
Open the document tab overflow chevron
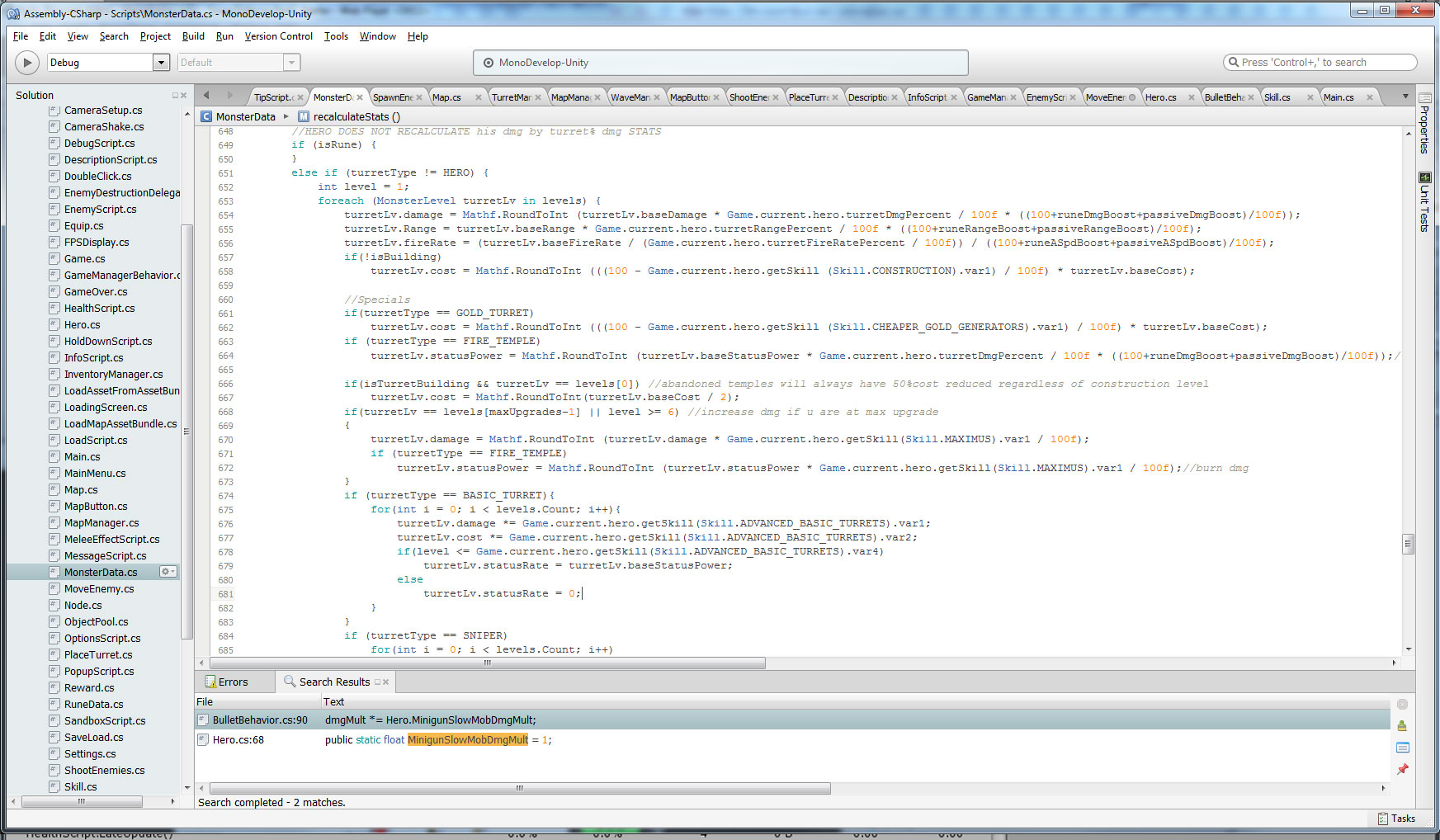pyautogui.click(x=1405, y=97)
